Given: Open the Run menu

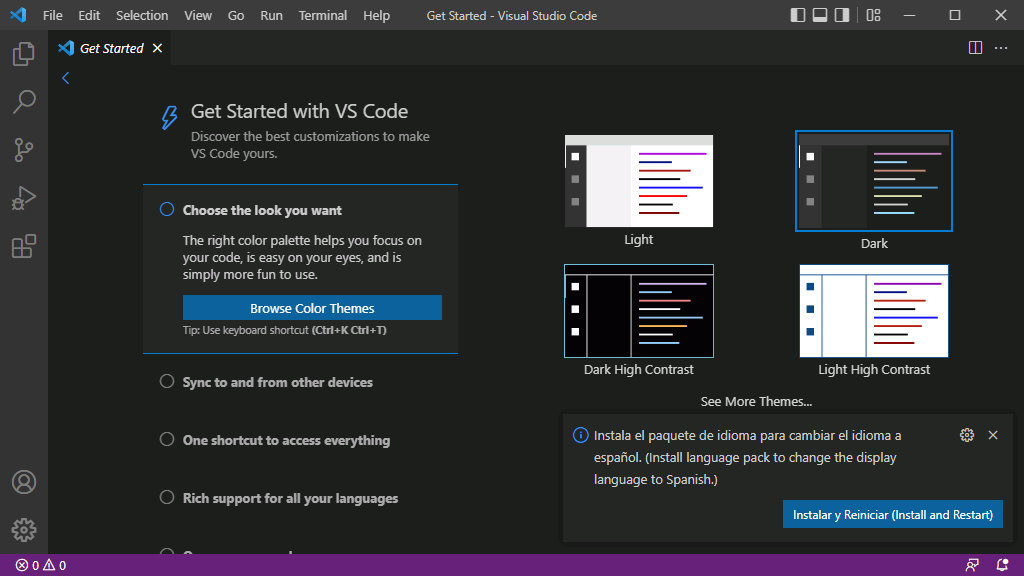Looking at the screenshot, I should [x=271, y=15].
